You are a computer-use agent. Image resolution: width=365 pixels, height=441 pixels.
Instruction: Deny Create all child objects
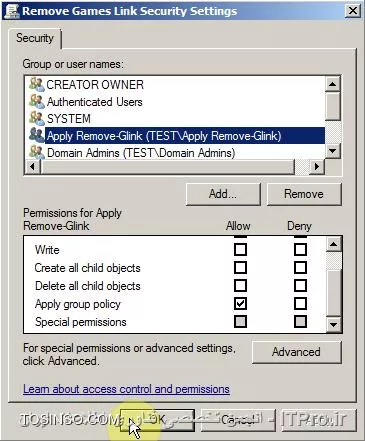(300, 267)
